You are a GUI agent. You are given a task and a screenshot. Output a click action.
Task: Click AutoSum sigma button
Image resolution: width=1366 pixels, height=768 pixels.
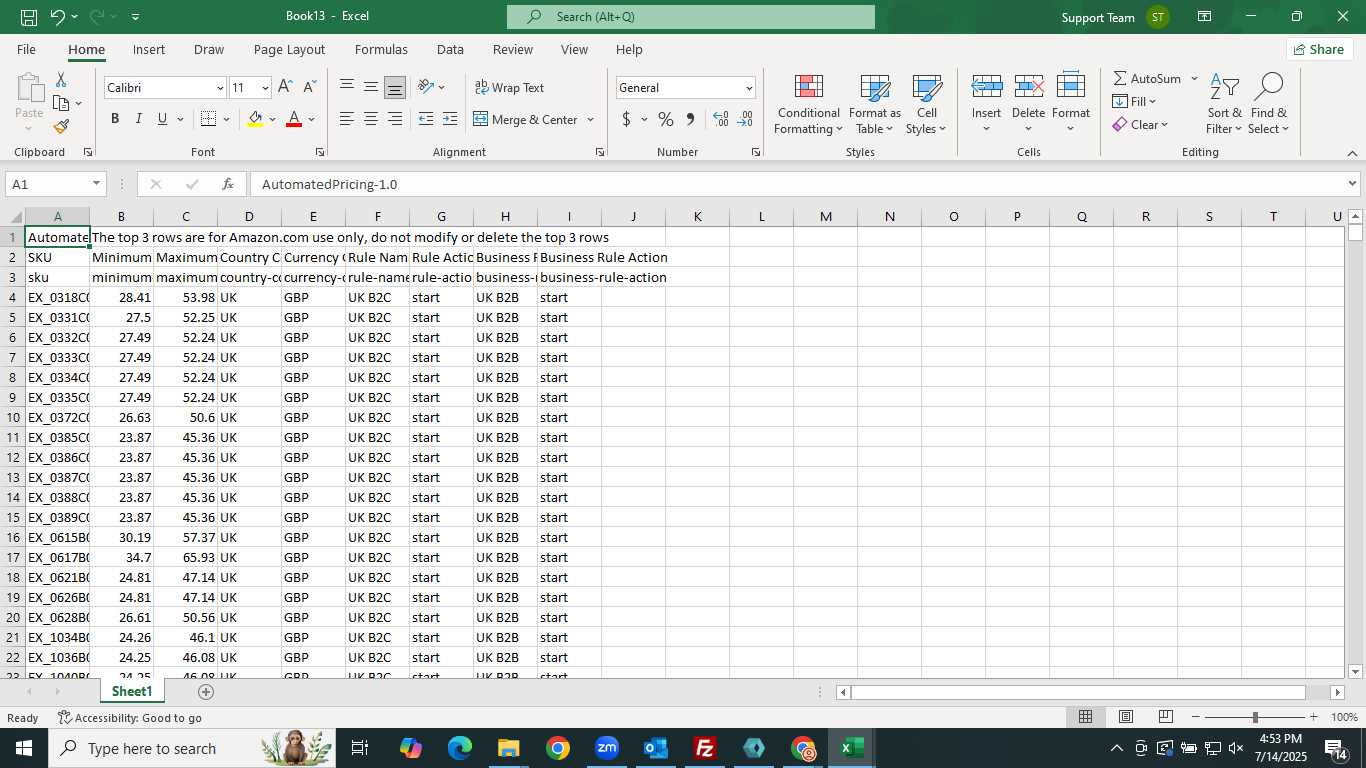point(1147,78)
